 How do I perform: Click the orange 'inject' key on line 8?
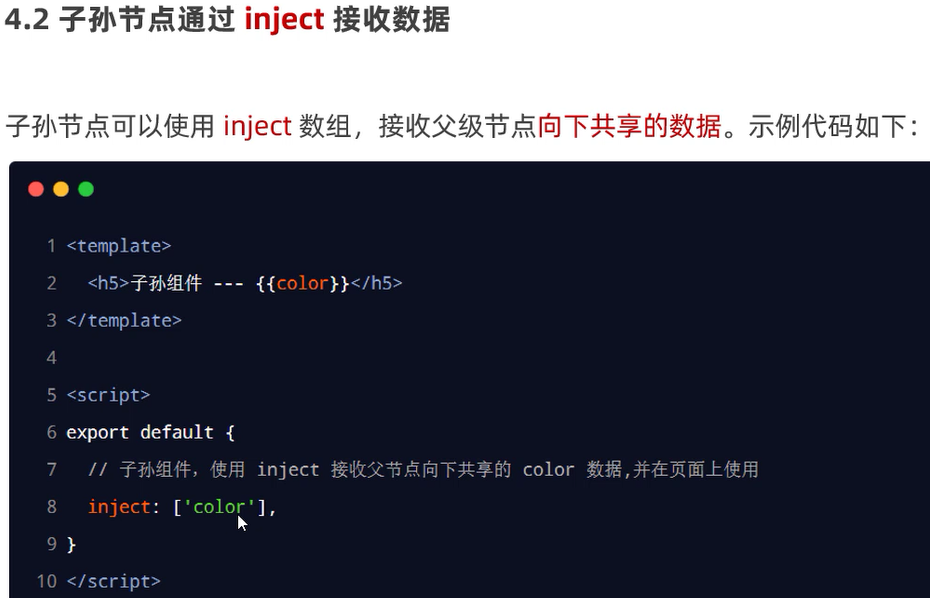pos(119,507)
